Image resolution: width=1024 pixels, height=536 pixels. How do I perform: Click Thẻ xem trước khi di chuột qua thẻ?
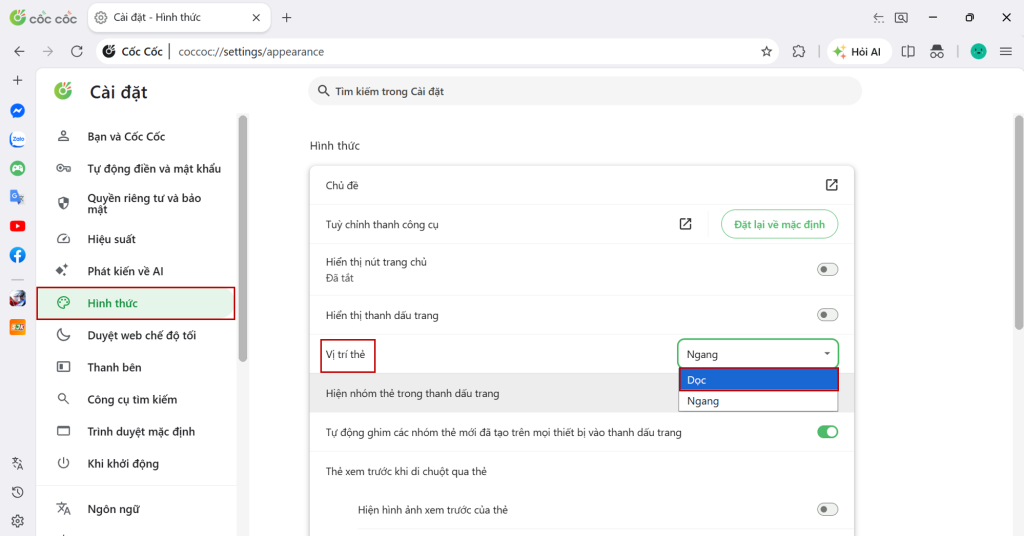click(406, 471)
